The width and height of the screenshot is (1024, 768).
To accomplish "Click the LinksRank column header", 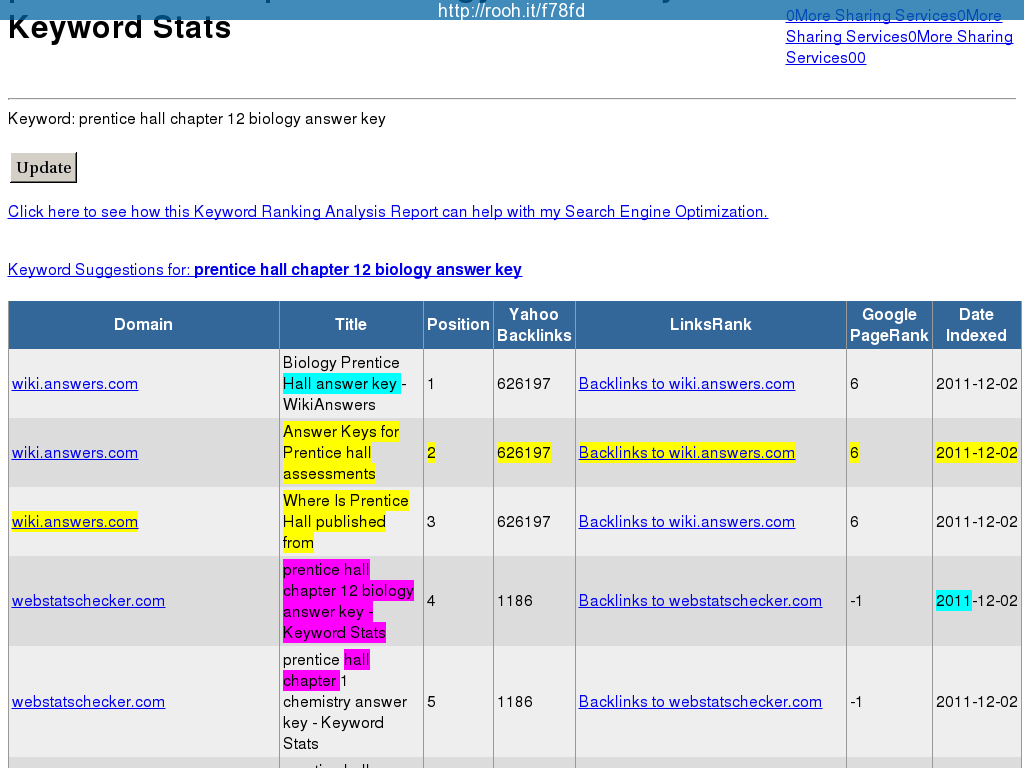I will (710, 325).
